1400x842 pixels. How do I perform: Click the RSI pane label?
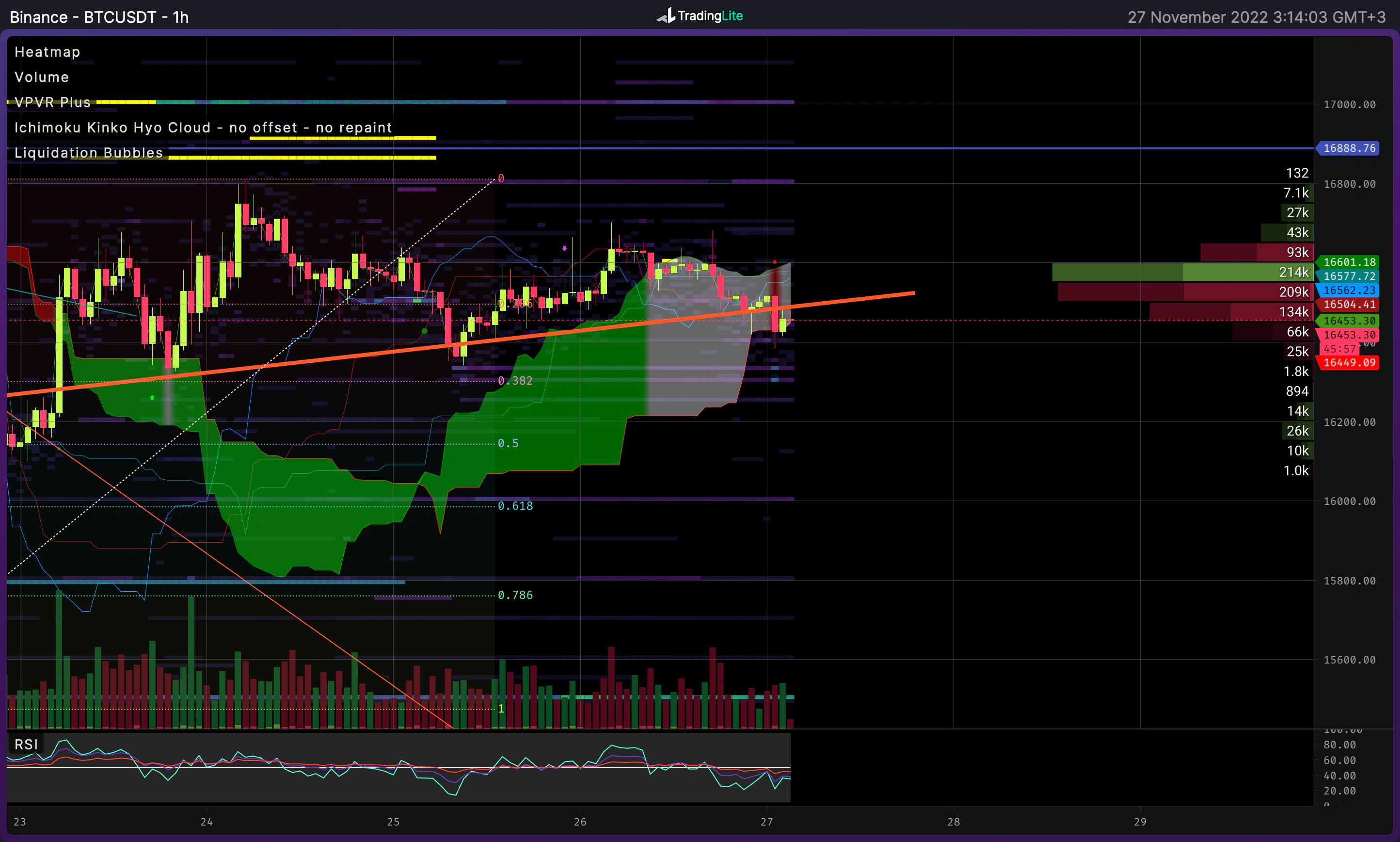[x=26, y=745]
